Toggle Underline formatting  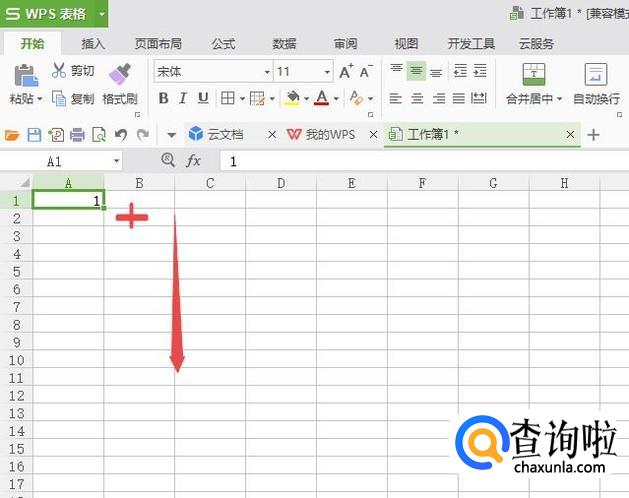pyautogui.click(x=204, y=98)
